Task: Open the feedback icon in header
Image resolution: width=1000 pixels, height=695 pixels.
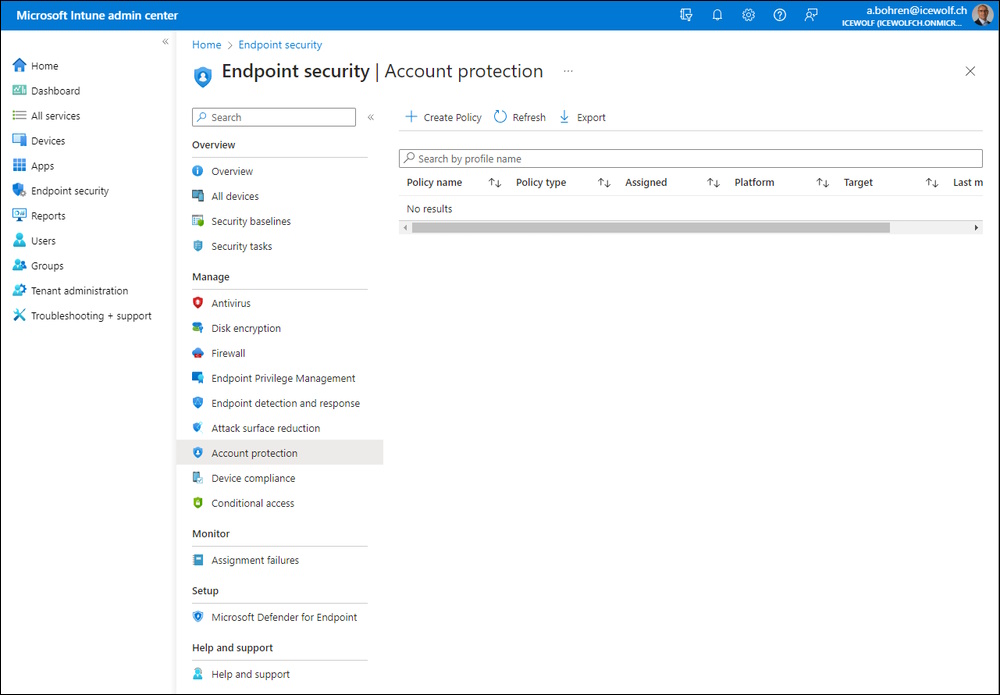Action: [x=811, y=15]
